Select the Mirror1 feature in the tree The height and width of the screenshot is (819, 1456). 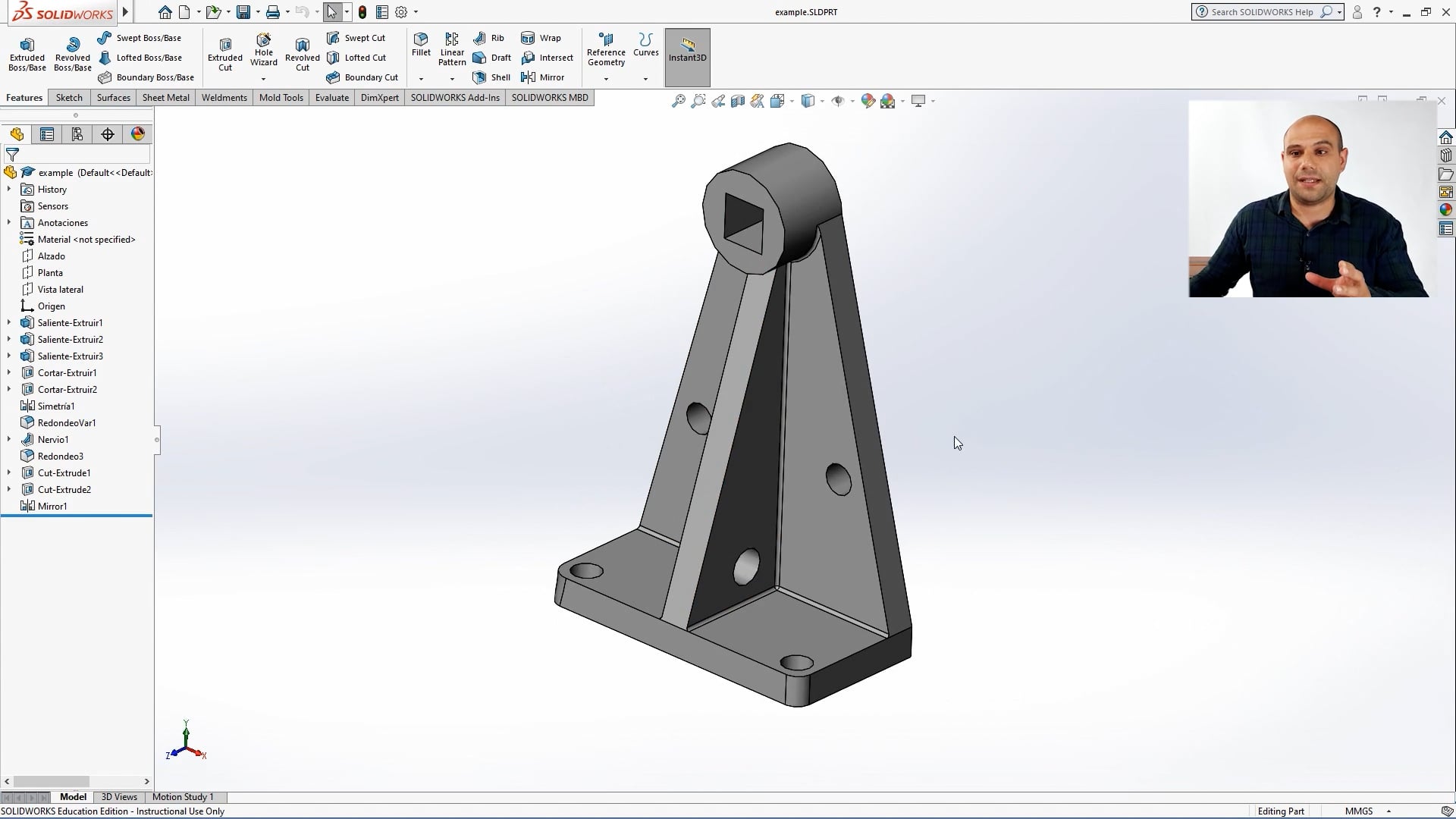(x=52, y=506)
